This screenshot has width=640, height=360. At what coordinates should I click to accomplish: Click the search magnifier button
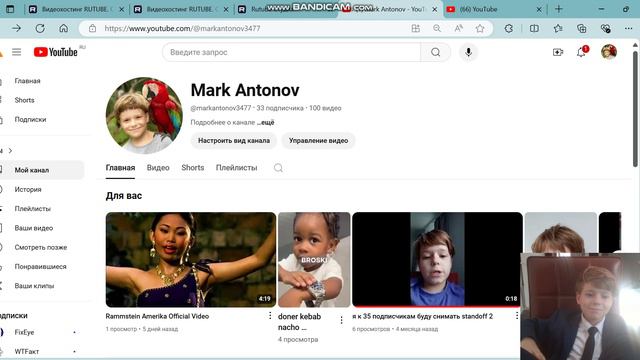(x=436, y=52)
